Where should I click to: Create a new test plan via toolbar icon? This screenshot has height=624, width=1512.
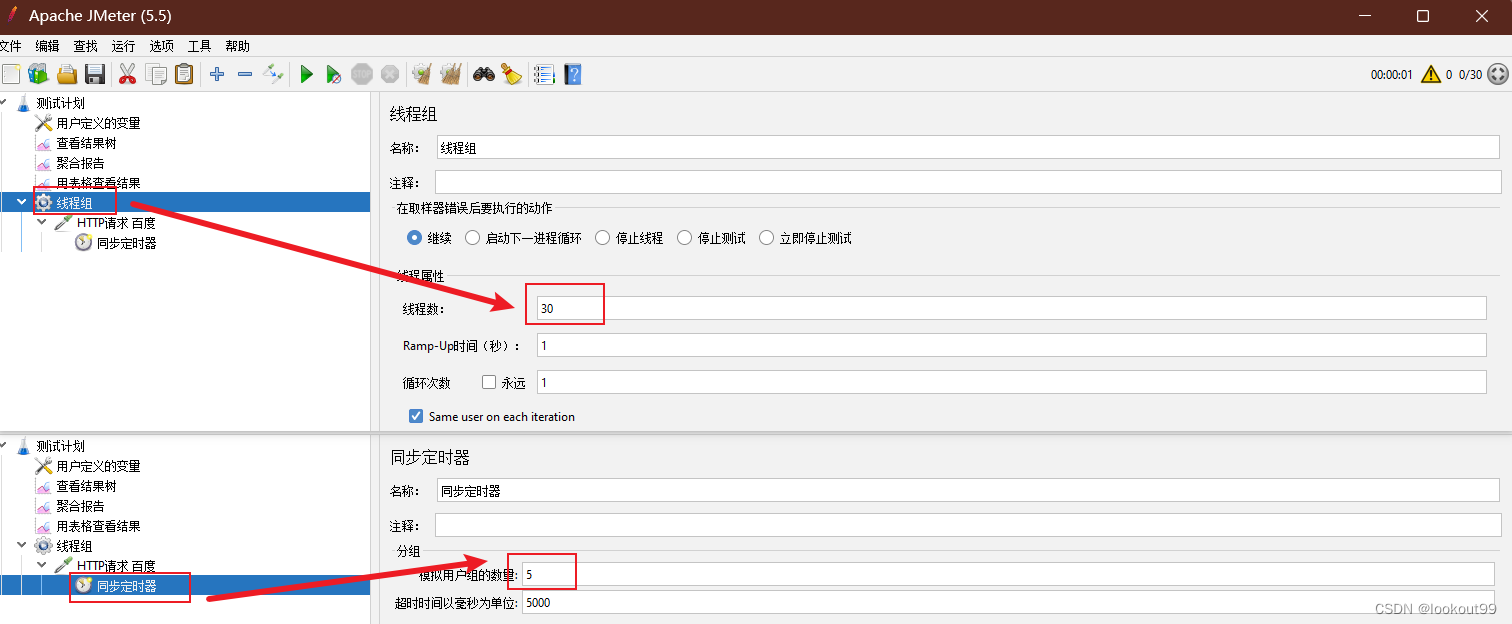(11, 74)
